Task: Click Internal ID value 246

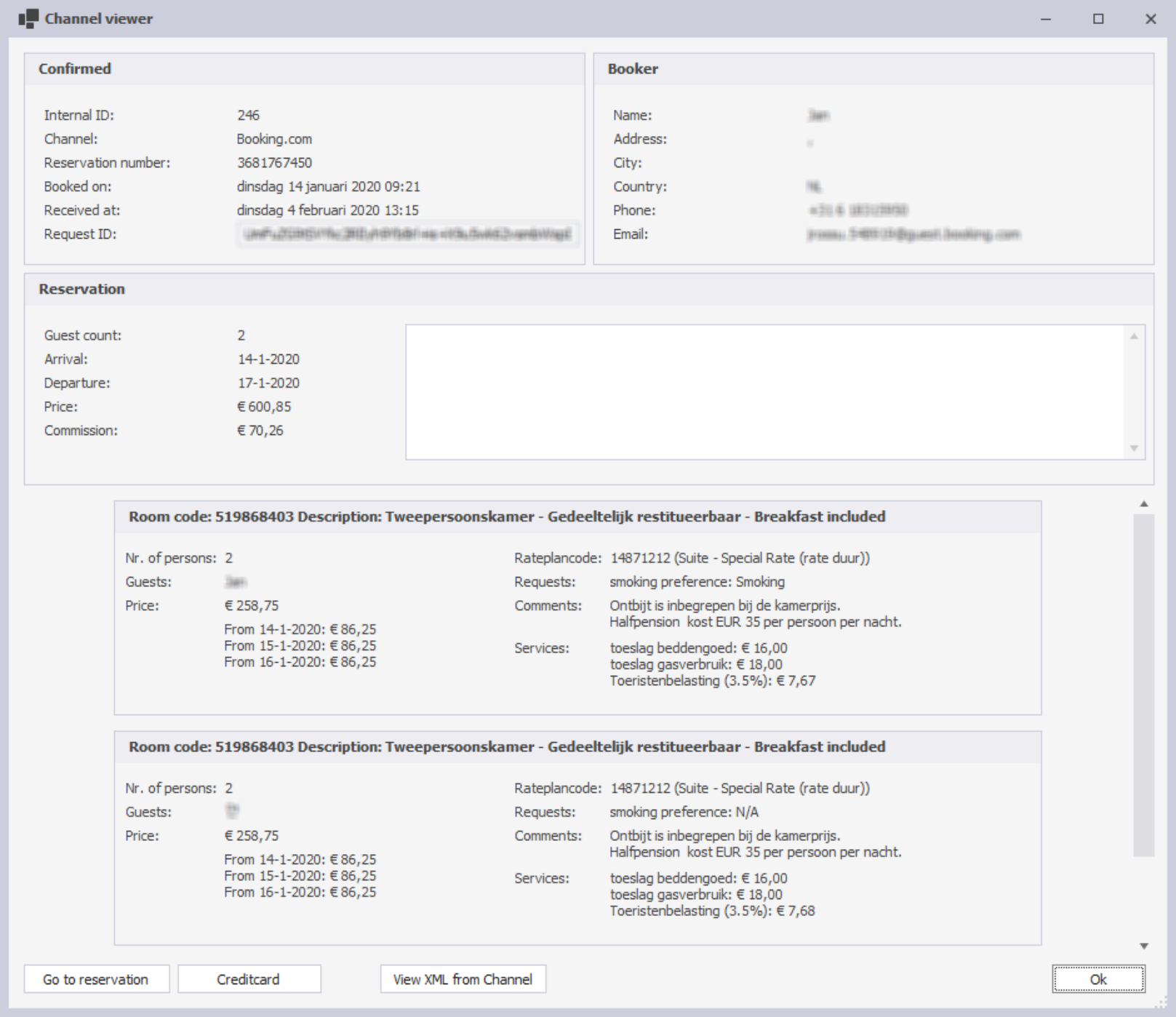Action: point(248,115)
